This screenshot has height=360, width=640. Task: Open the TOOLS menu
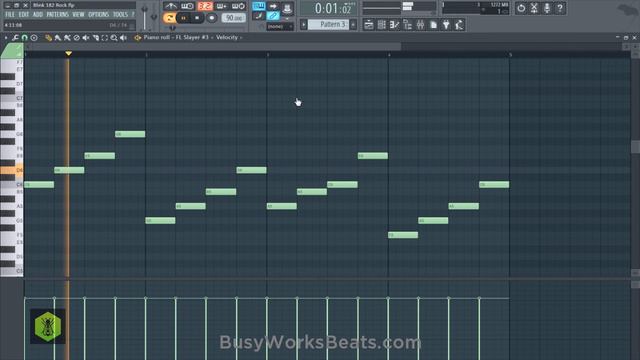pyautogui.click(x=120, y=15)
